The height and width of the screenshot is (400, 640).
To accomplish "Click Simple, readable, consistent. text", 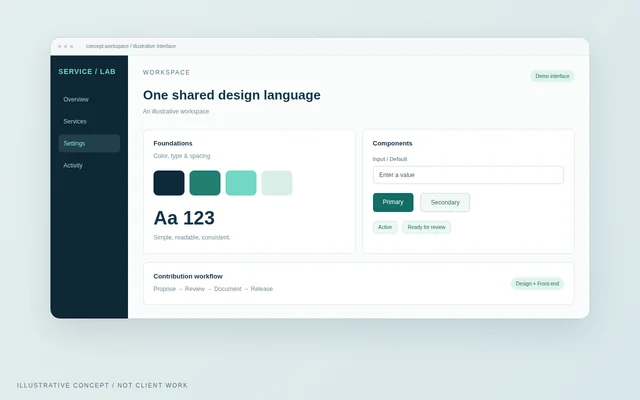I will tap(192, 238).
